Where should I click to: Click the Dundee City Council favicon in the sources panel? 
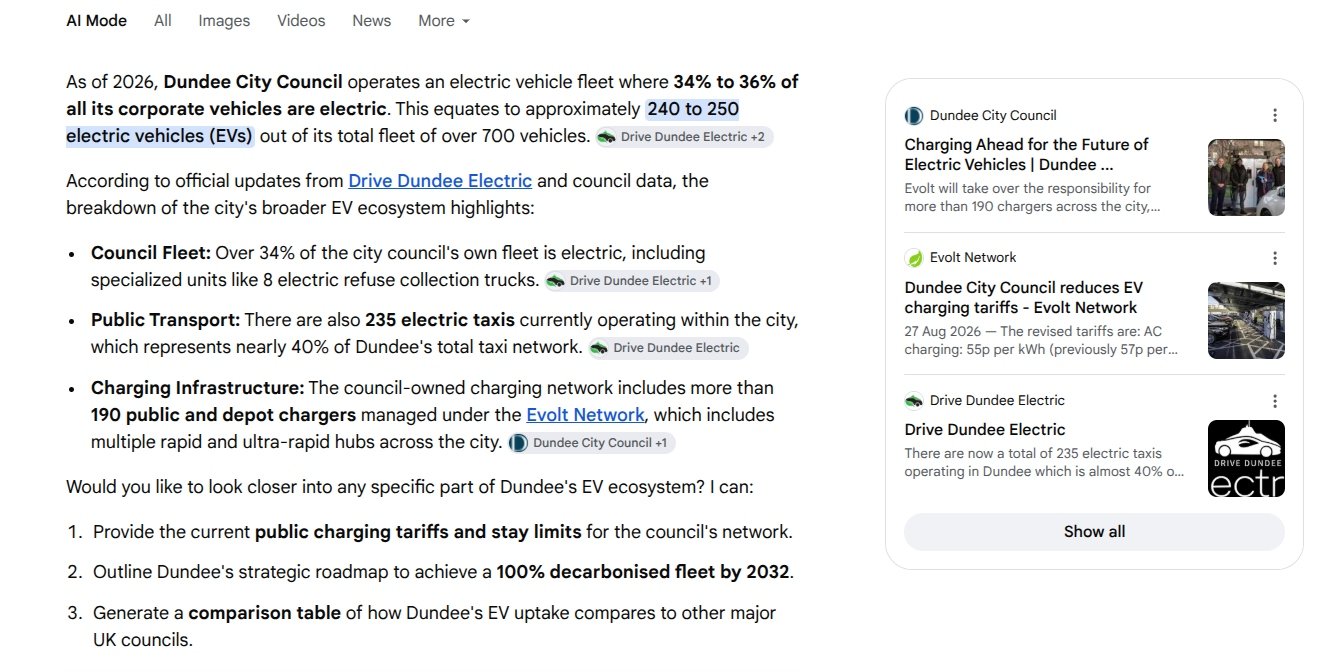(914, 115)
